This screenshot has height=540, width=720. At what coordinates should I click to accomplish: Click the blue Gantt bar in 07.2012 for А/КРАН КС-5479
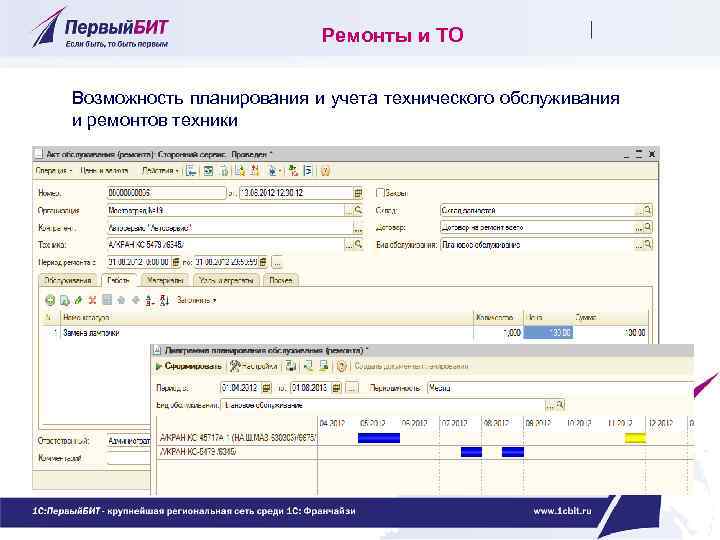pyautogui.click(x=472, y=452)
